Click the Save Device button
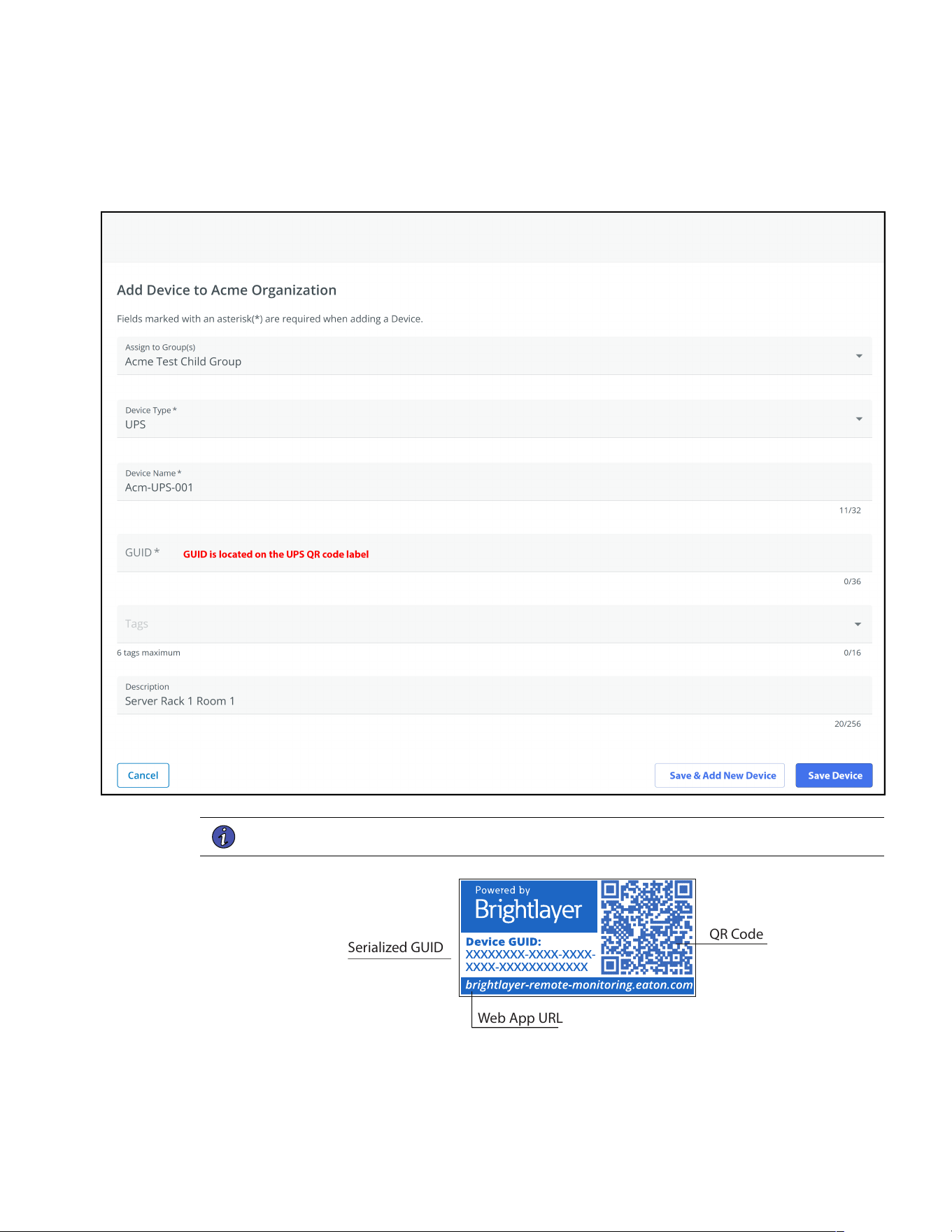The height and width of the screenshot is (1232, 952). [x=834, y=775]
